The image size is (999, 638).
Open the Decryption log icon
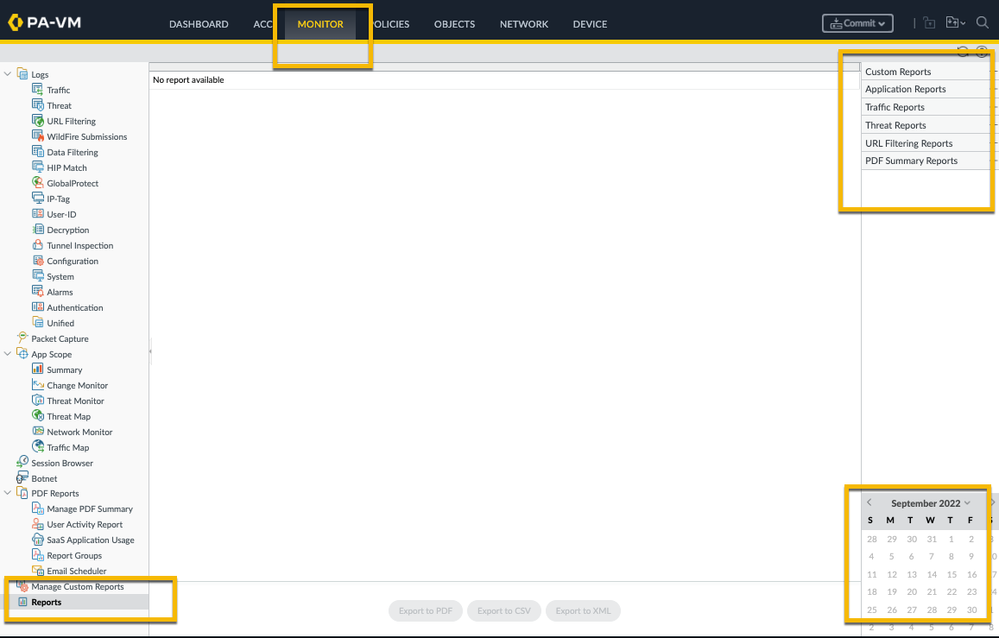(x=38, y=229)
